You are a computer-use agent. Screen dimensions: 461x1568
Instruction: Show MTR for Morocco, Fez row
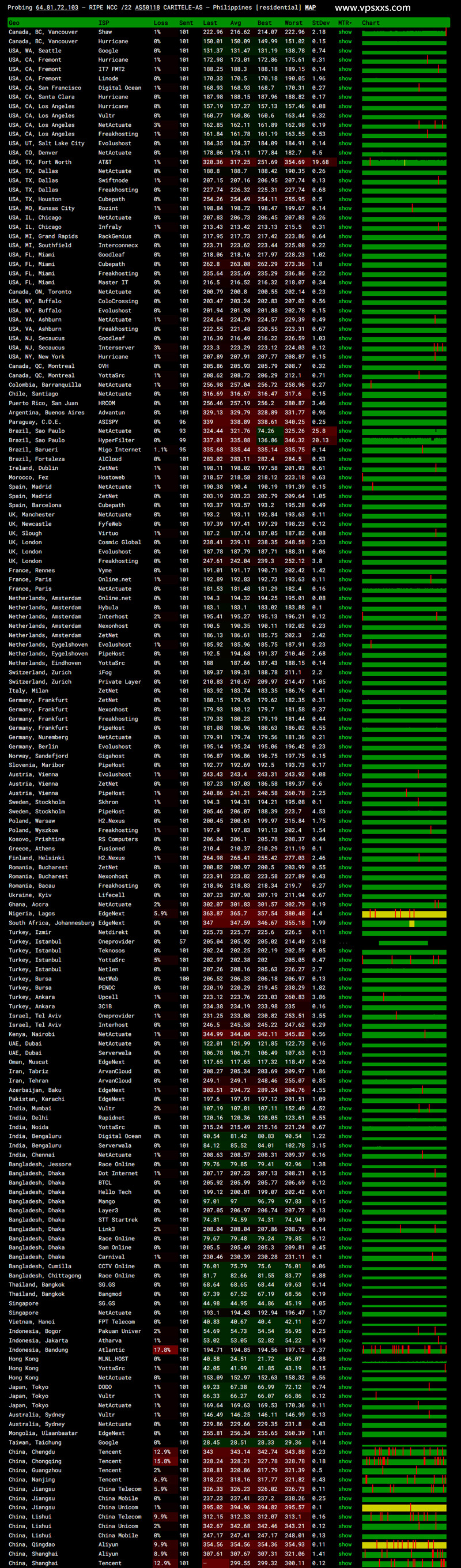click(345, 478)
